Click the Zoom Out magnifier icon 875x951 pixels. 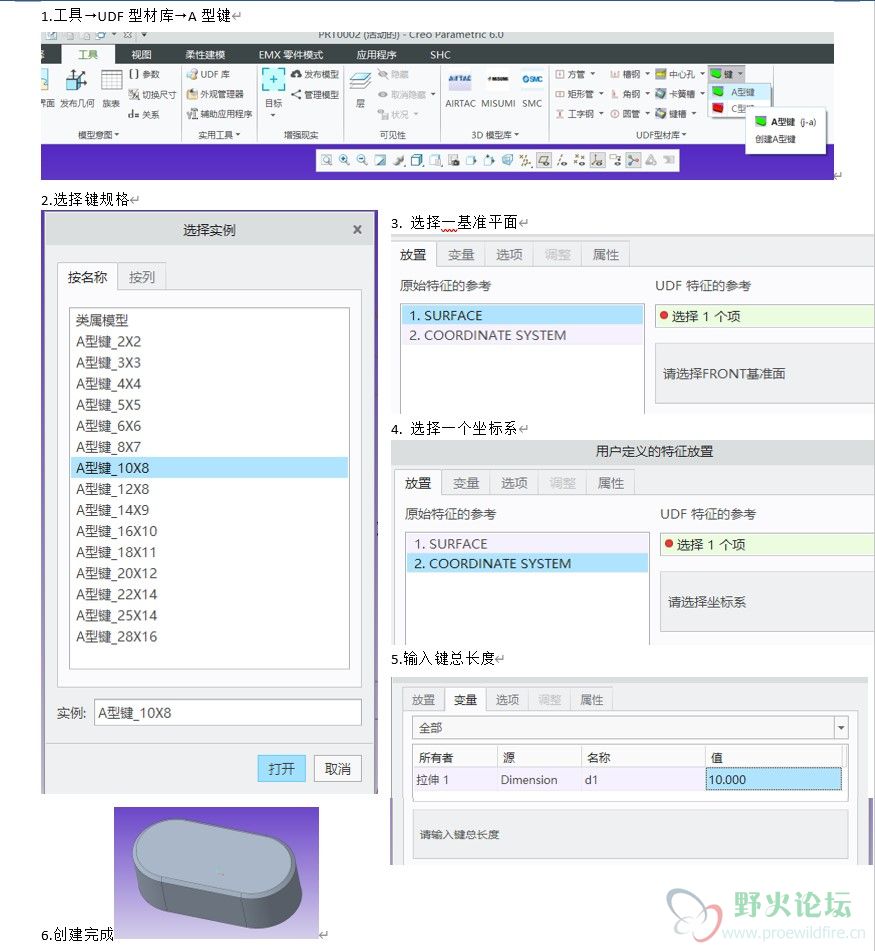pos(362,160)
